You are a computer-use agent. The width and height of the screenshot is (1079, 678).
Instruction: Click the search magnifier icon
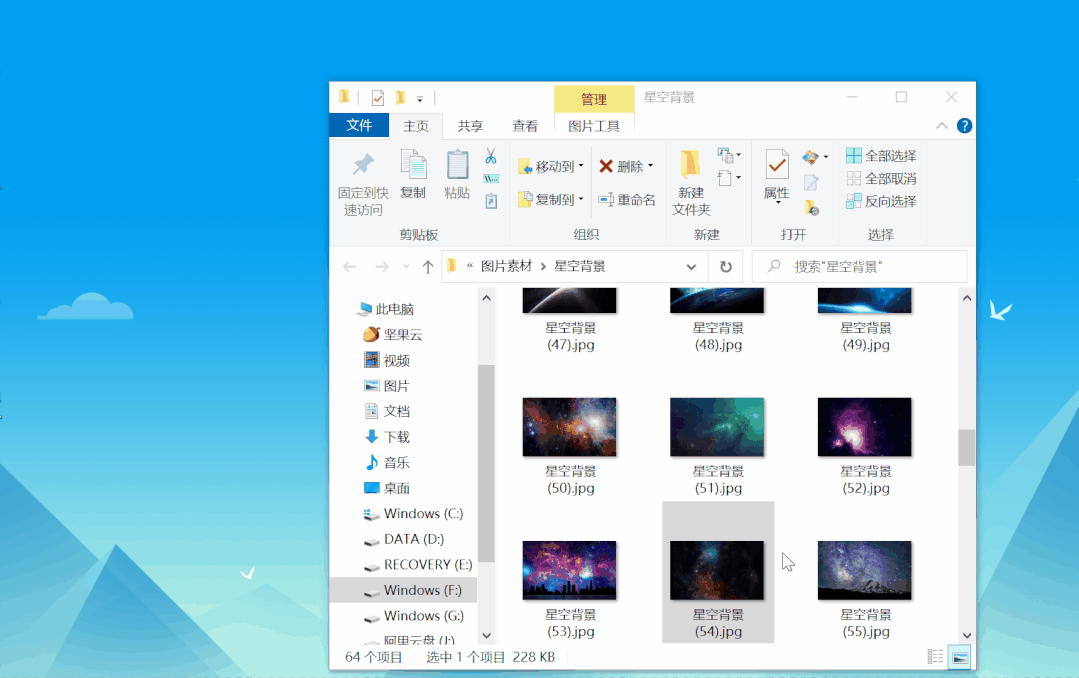point(773,266)
